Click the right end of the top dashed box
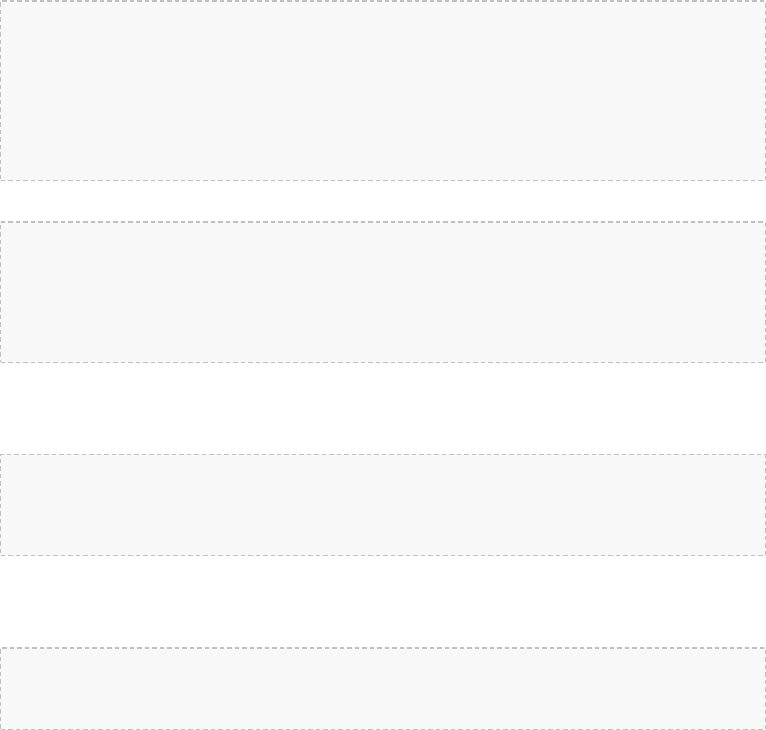The image size is (766, 730). [x=746, y=90]
